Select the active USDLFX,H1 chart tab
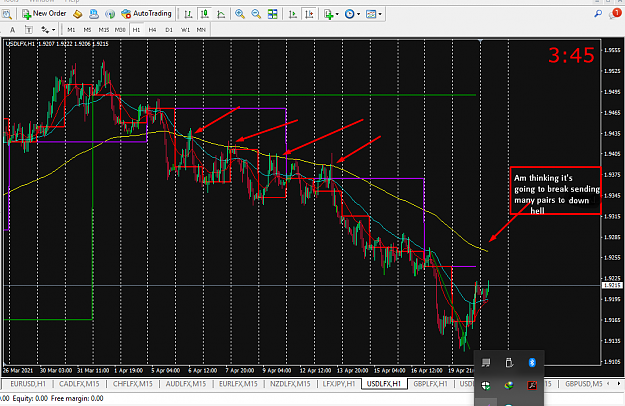The image size is (625, 406). (384, 384)
